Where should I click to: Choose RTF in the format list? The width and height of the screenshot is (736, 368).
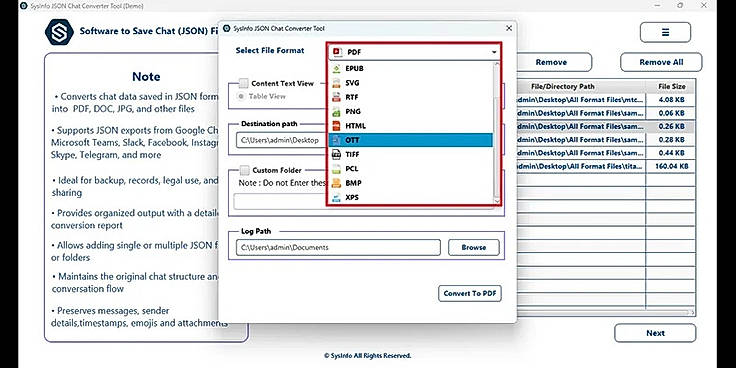pos(411,97)
